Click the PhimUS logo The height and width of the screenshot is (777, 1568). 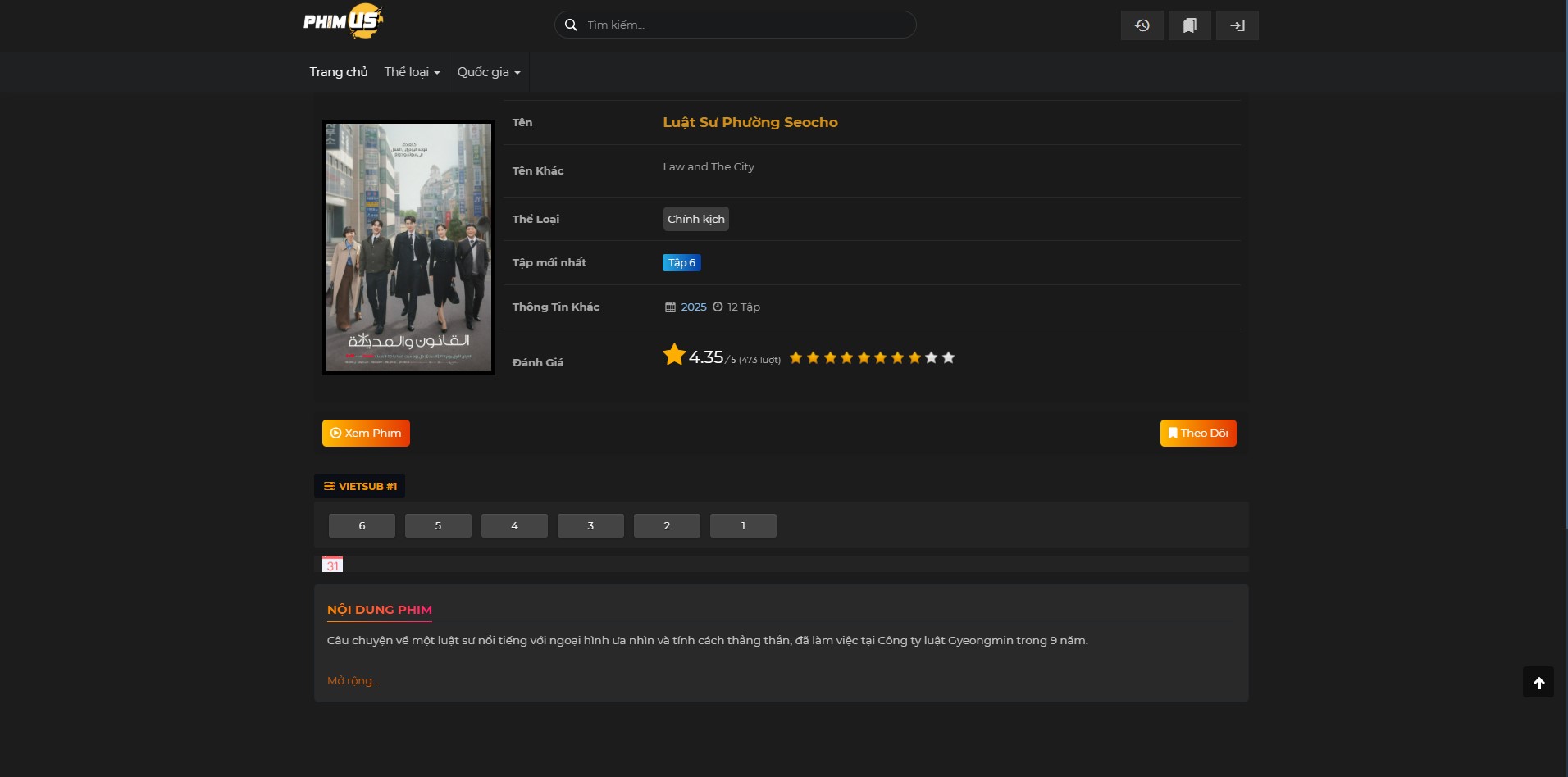(343, 22)
